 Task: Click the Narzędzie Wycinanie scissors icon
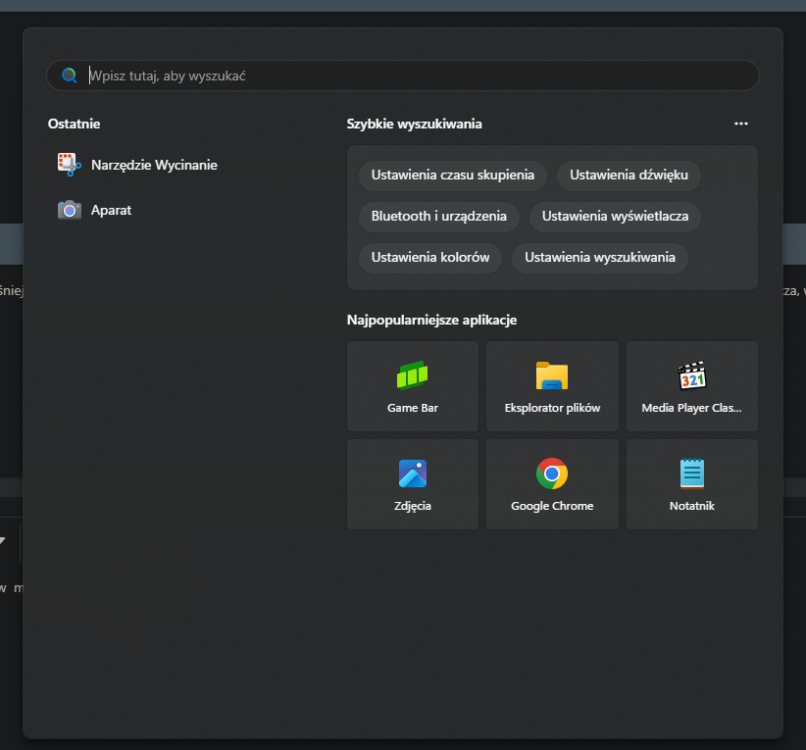(x=69, y=165)
